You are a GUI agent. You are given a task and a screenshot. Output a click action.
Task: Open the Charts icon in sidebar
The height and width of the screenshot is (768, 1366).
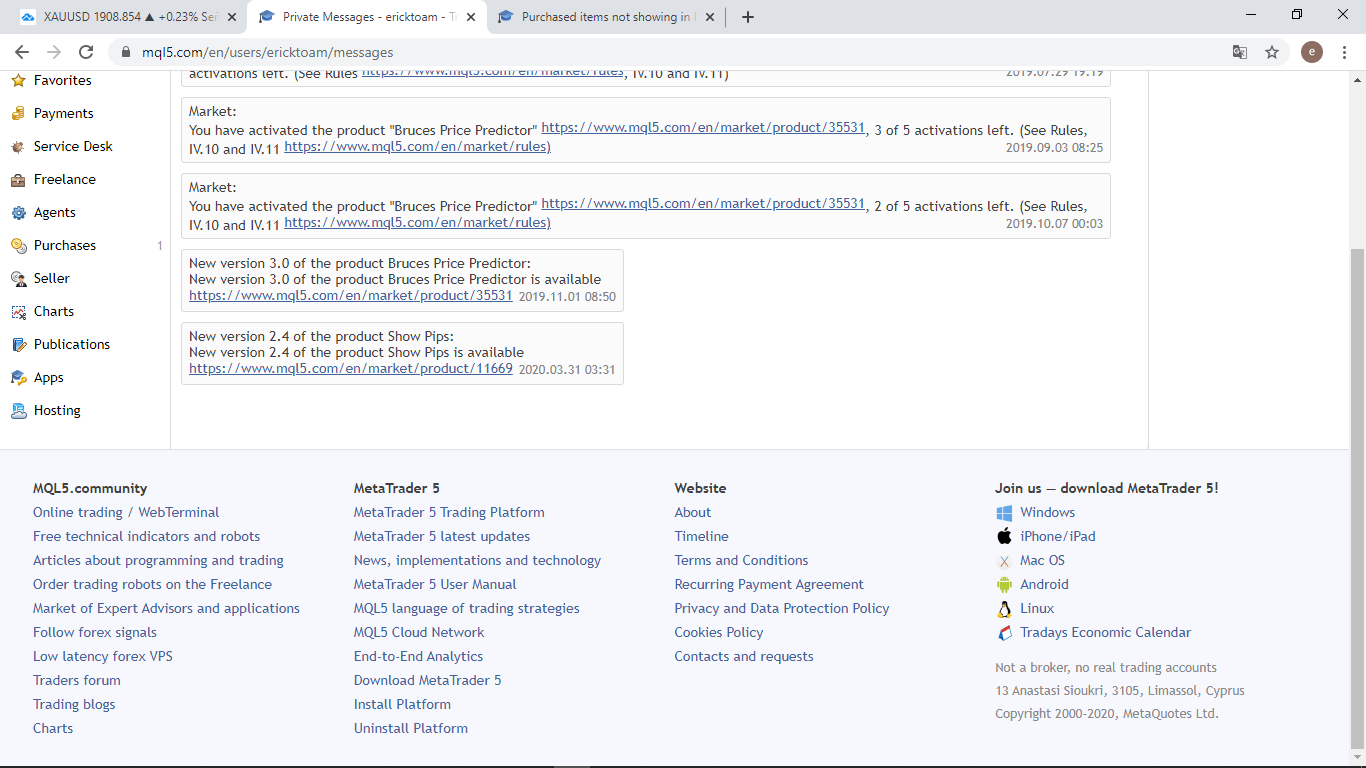pos(18,312)
